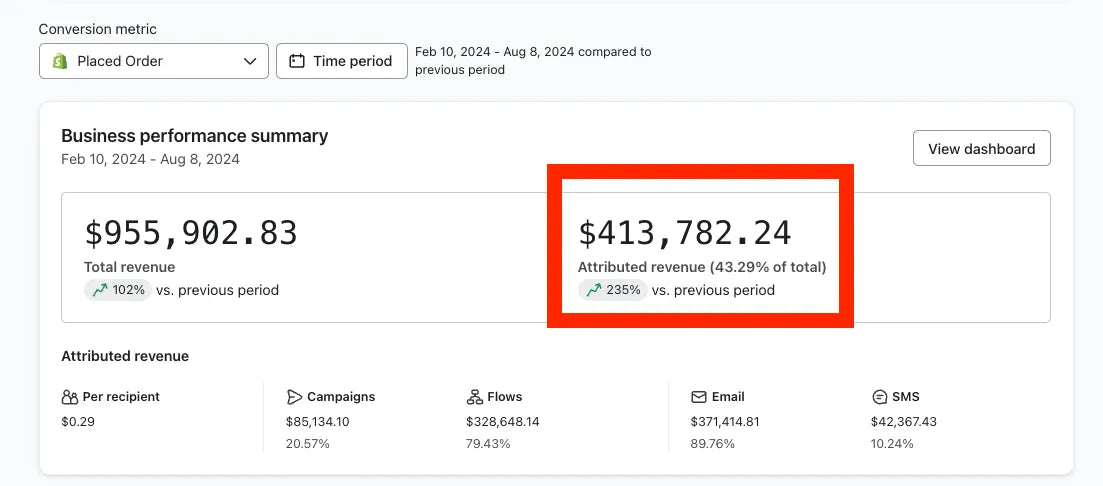The image size is (1103, 486).
Task: Click the Per recipient people icon
Action: pyautogui.click(x=69, y=397)
